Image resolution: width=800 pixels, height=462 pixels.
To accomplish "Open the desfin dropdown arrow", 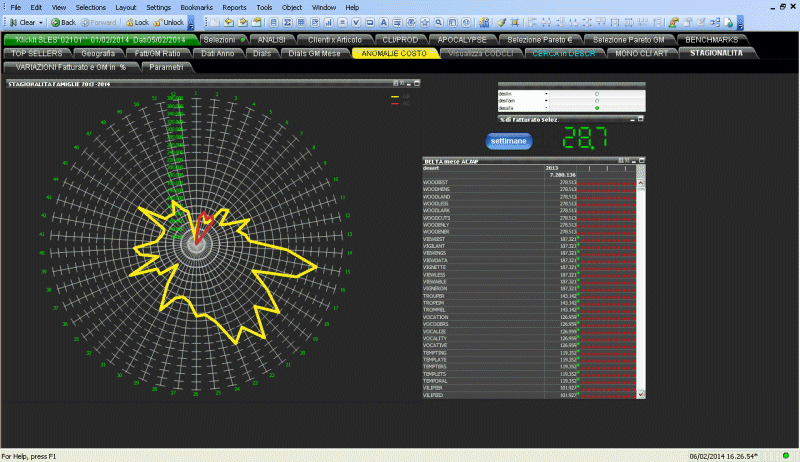I will pyautogui.click(x=546, y=94).
